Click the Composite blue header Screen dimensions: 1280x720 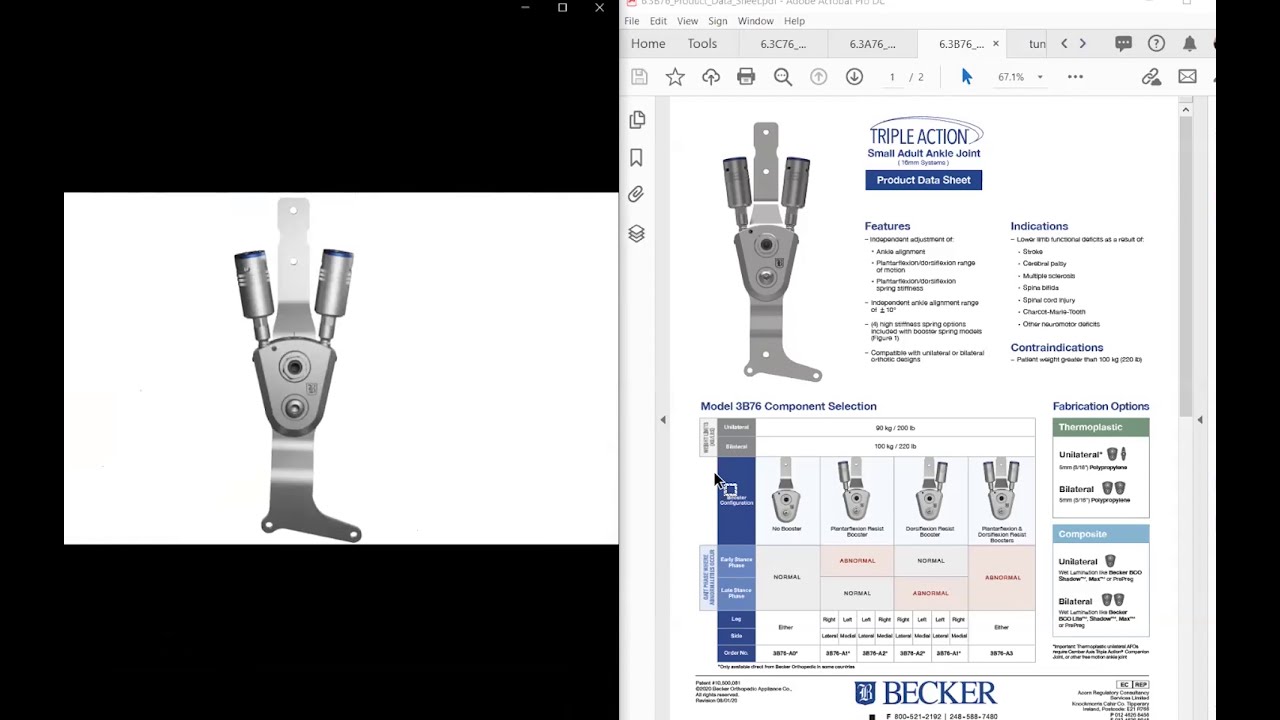tap(1101, 534)
